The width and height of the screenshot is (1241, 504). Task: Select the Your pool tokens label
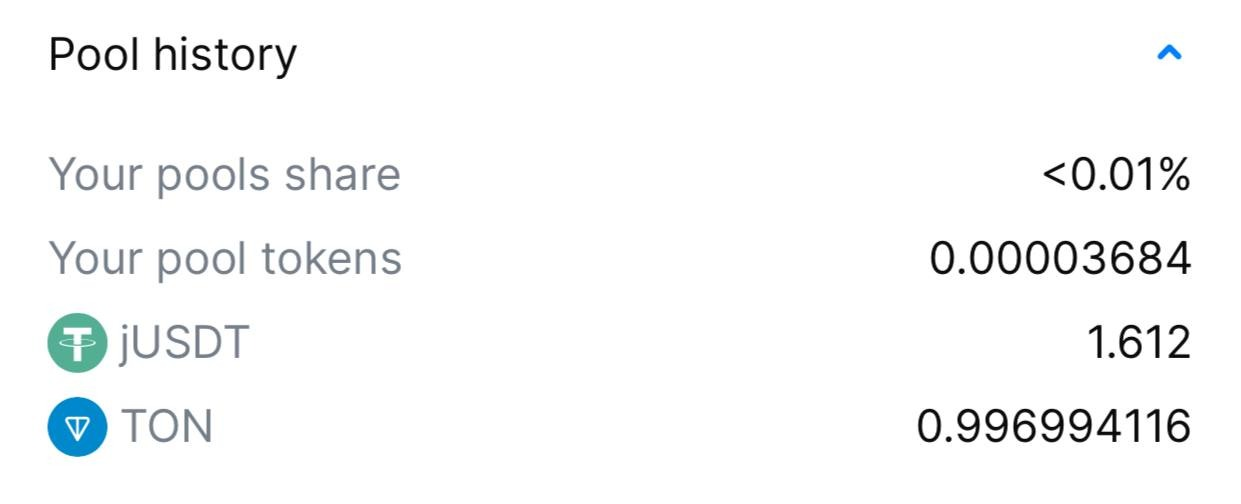click(225, 259)
